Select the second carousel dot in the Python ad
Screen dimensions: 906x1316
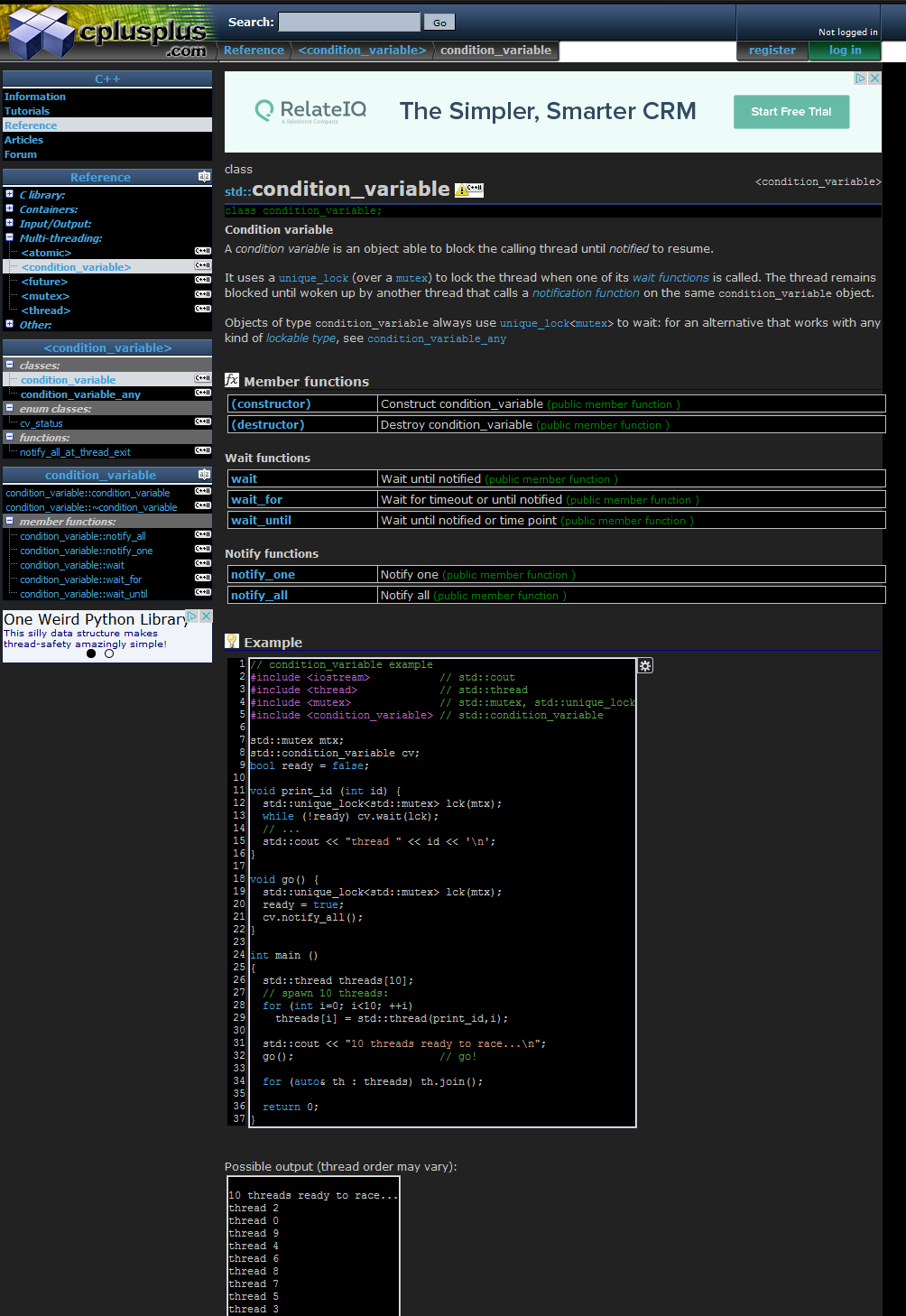[x=109, y=653]
